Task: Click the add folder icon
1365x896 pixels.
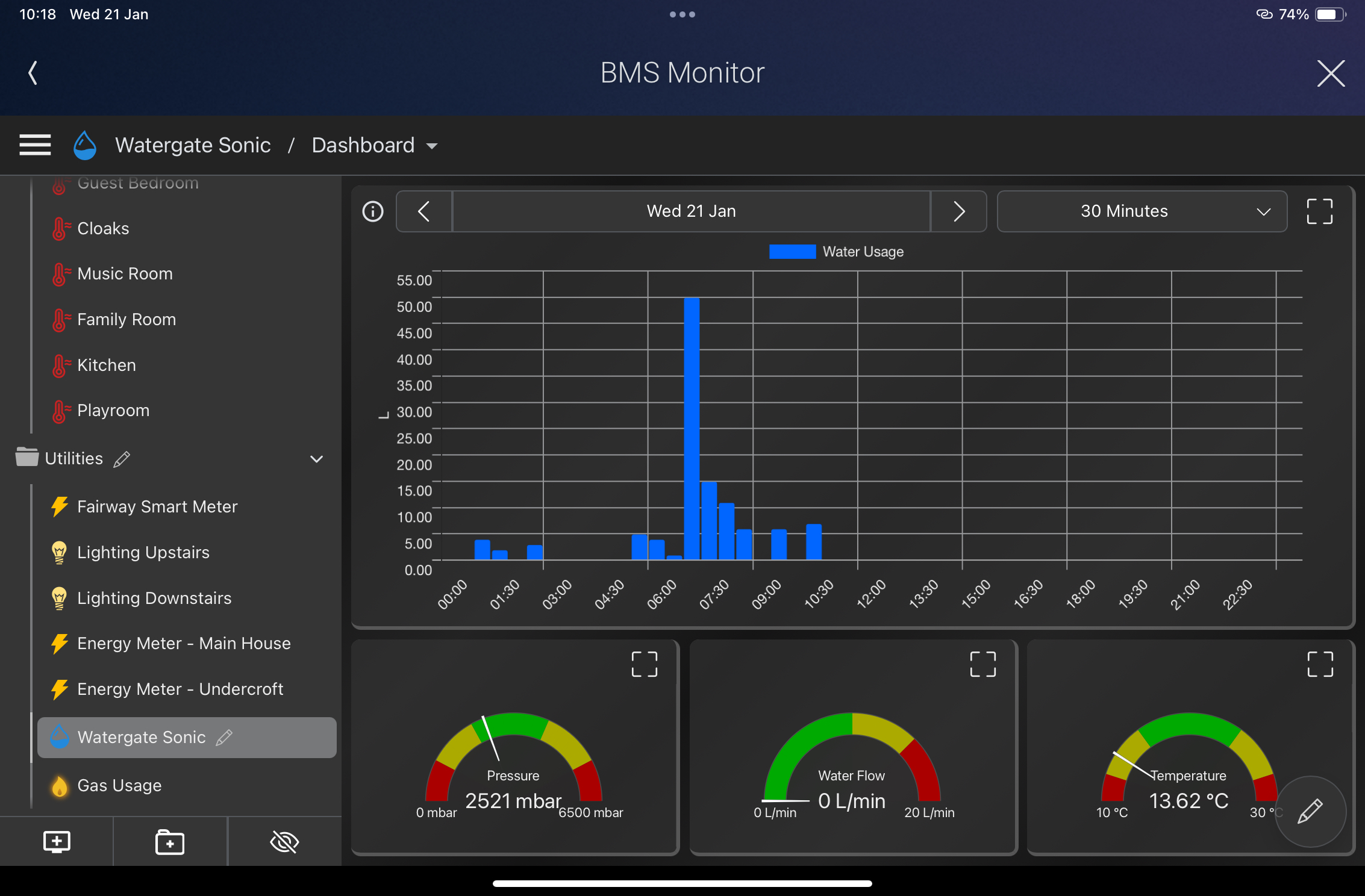Action: click(170, 842)
